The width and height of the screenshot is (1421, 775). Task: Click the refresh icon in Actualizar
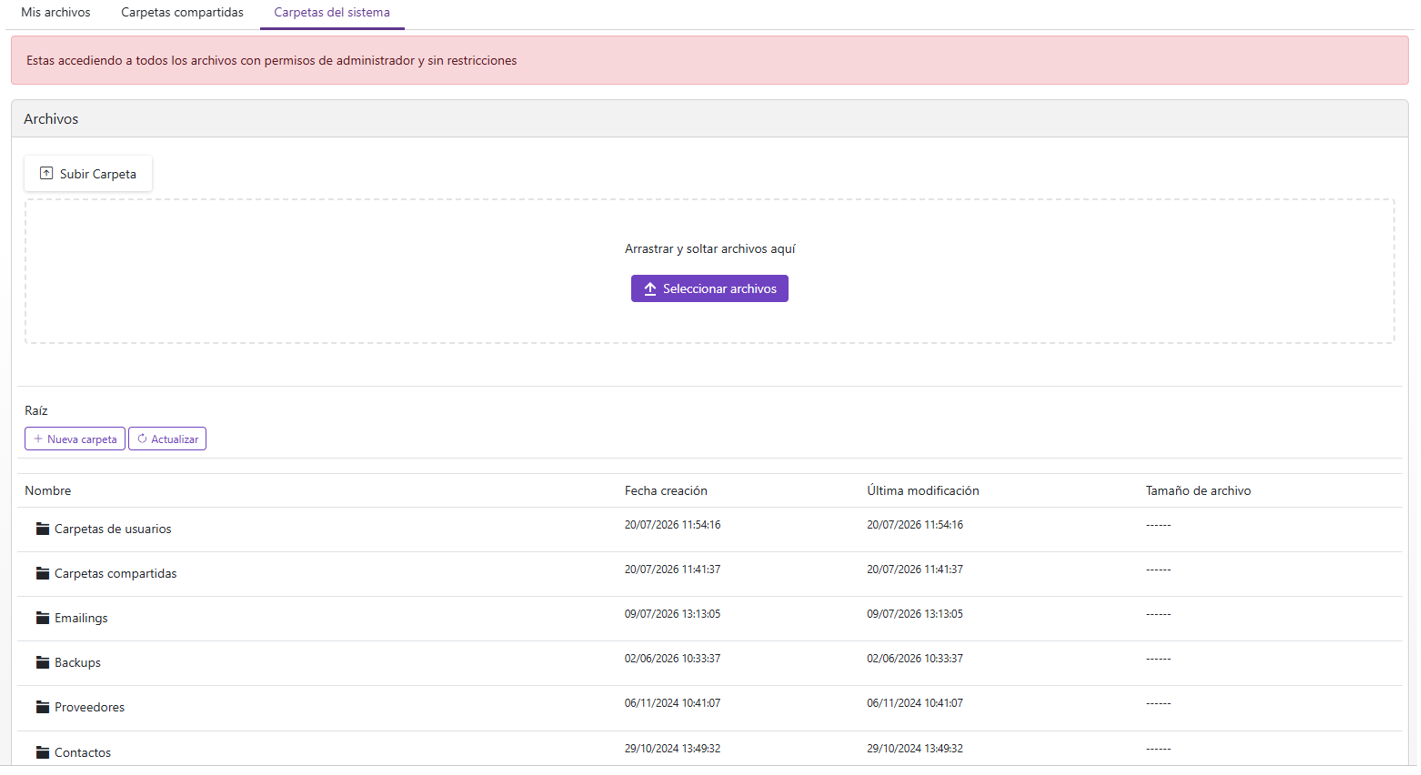[142, 439]
